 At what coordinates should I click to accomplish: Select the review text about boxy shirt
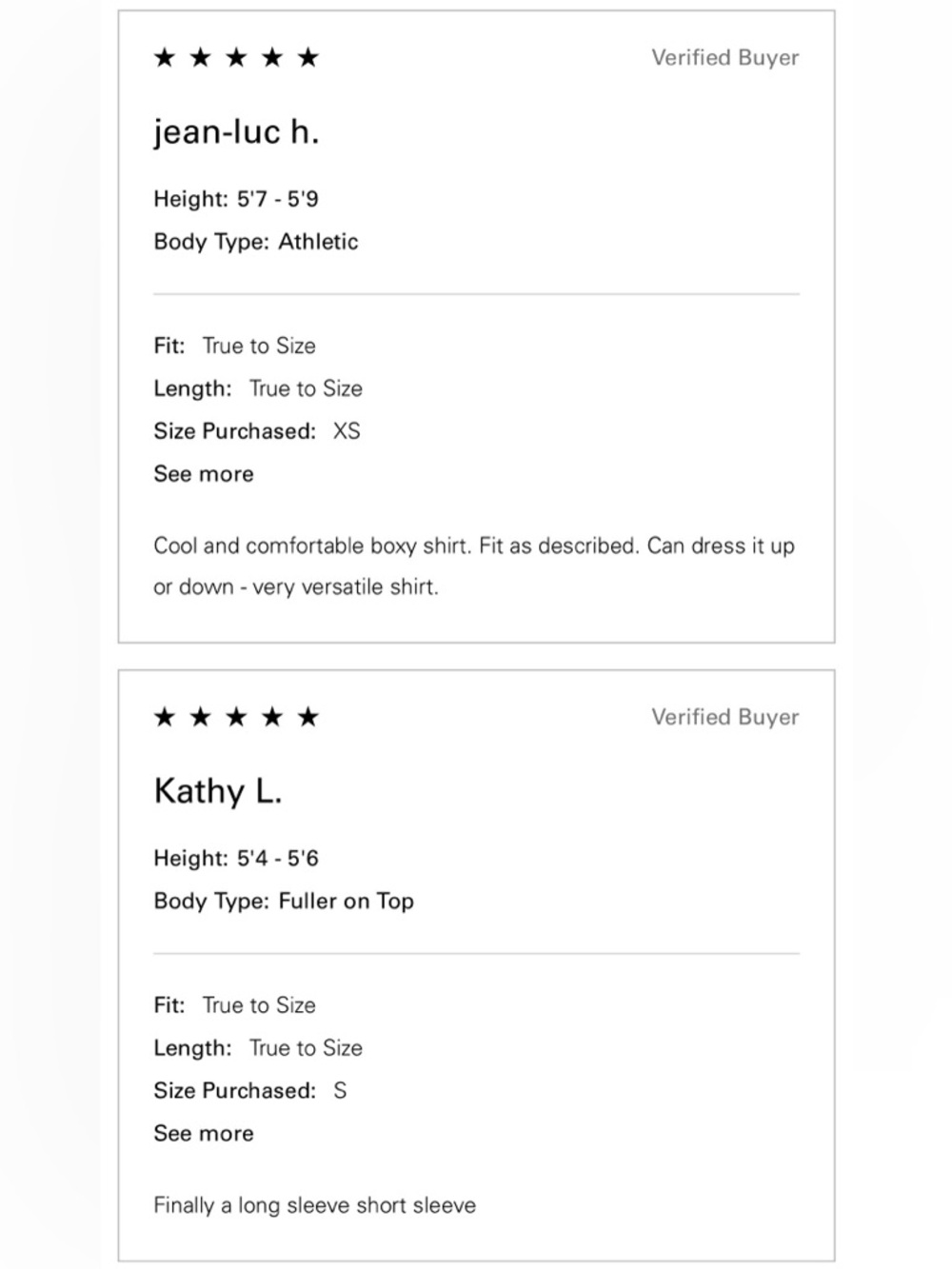(474, 566)
